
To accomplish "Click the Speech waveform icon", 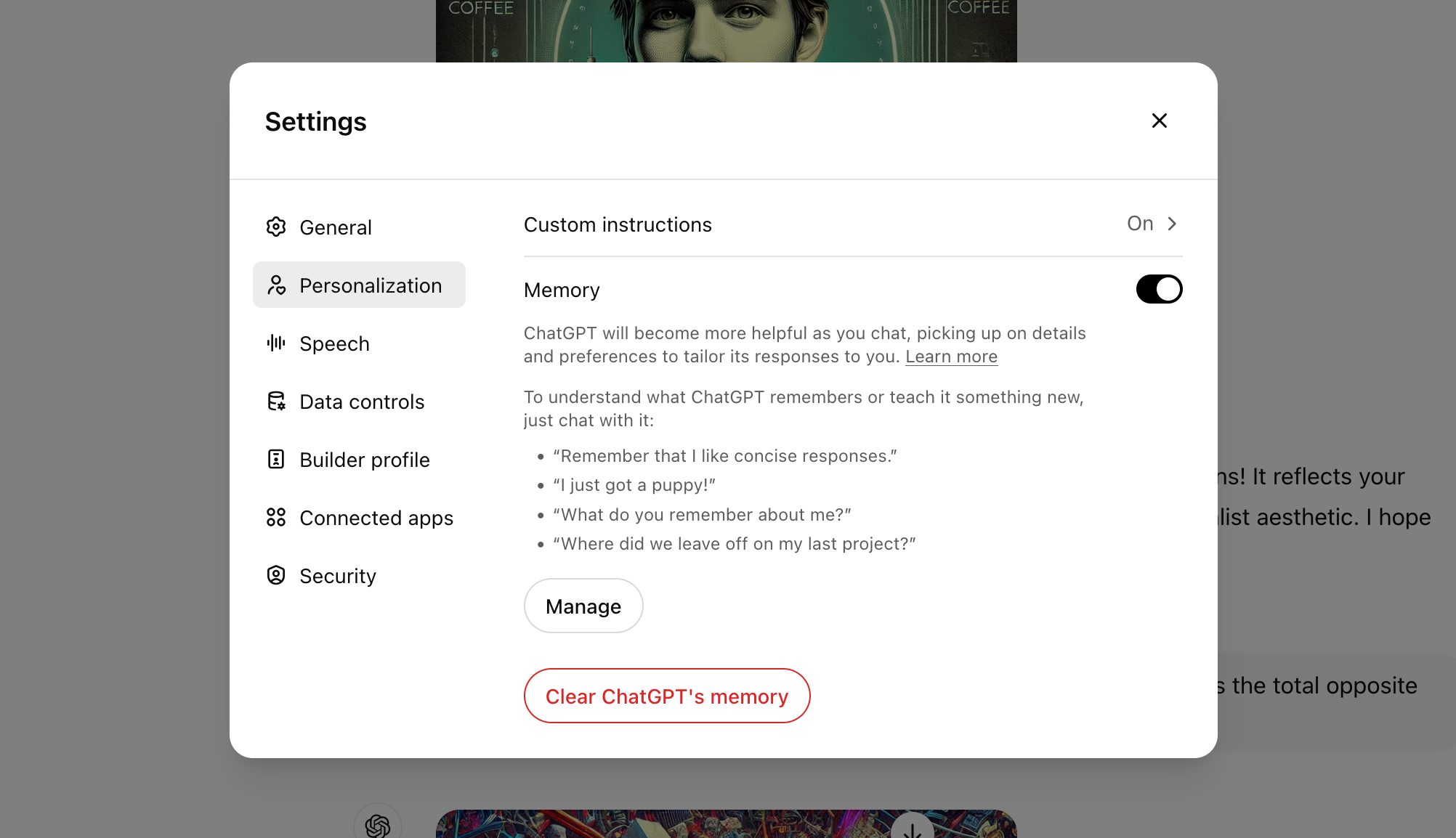I will [x=277, y=343].
